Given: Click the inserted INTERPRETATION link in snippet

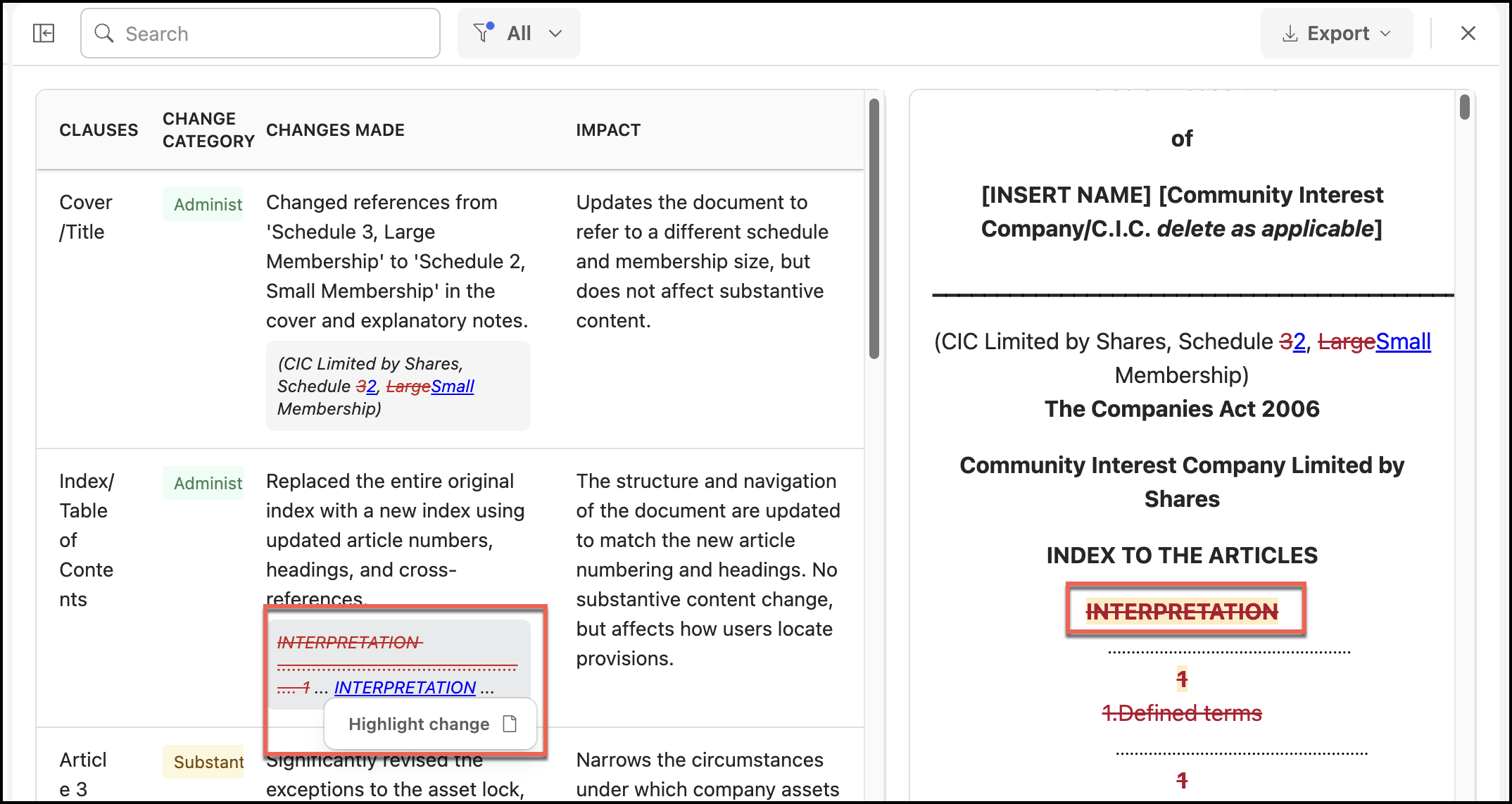Looking at the screenshot, I should 405,687.
